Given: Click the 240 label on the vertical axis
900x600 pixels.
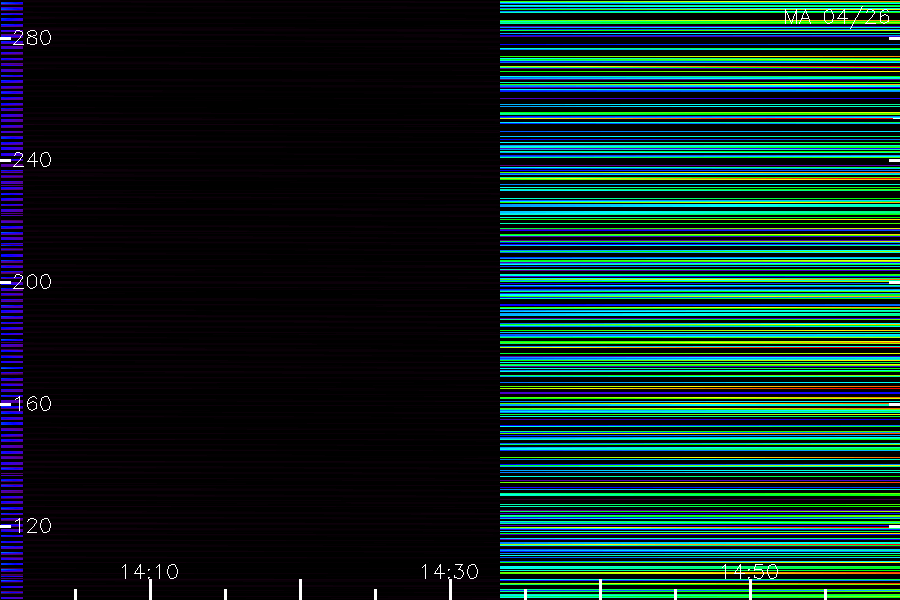Looking at the screenshot, I should click(x=32, y=160).
